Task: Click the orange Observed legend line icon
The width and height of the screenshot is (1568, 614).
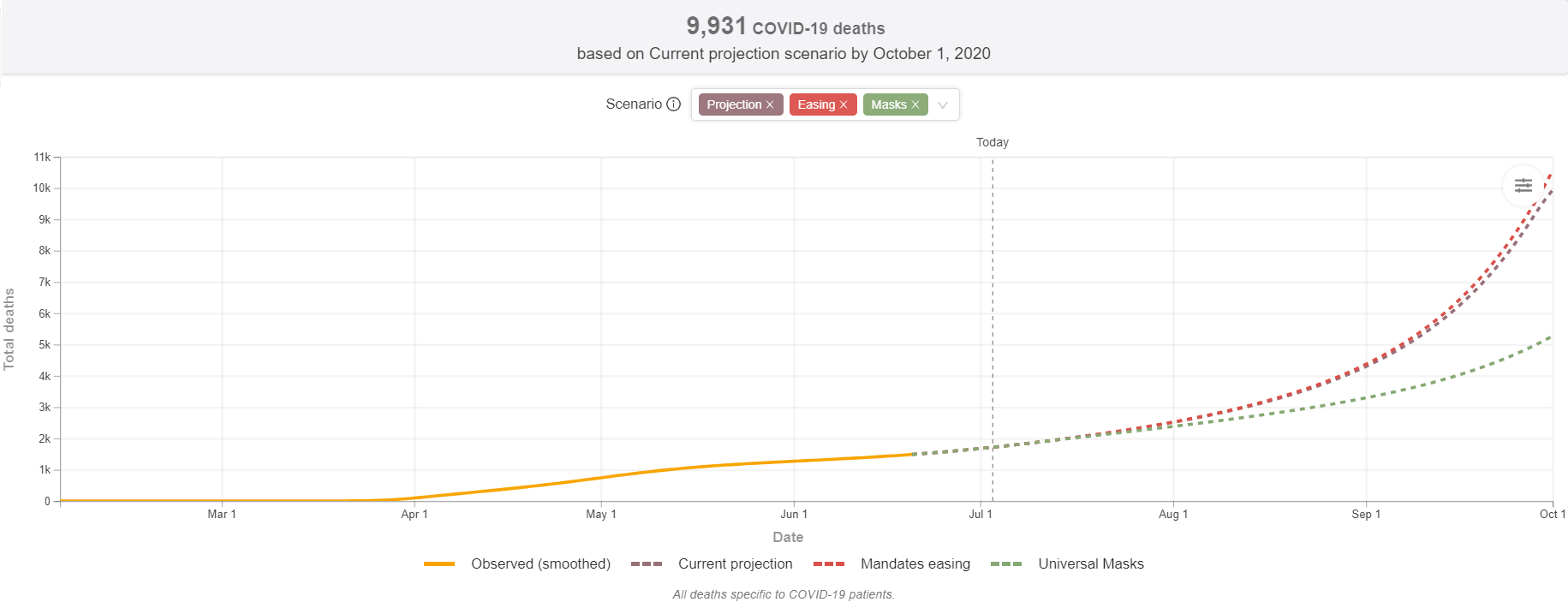Action: (439, 564)
